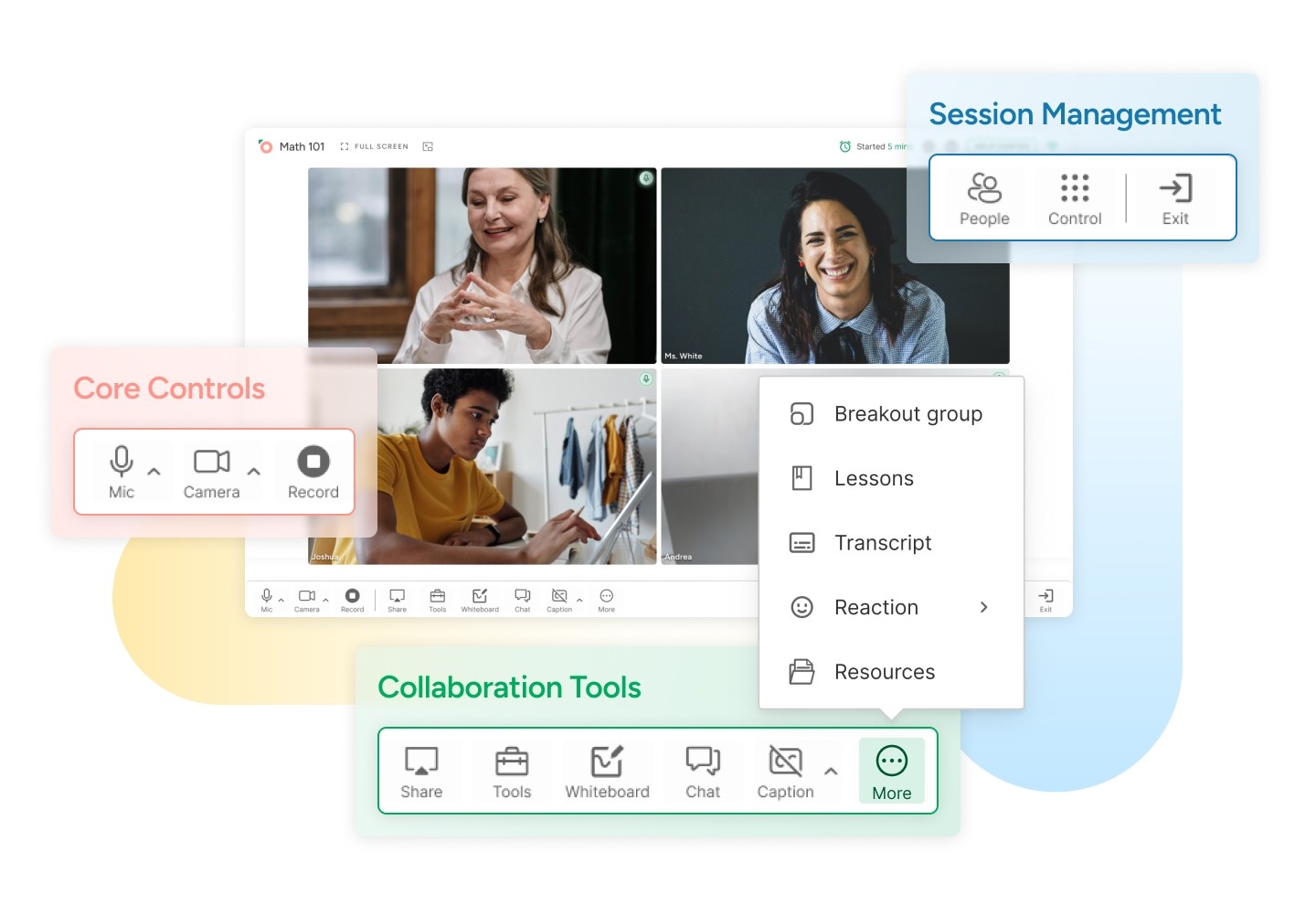Select Breakout group from the More menu
1316x916 pixels.
891,414
